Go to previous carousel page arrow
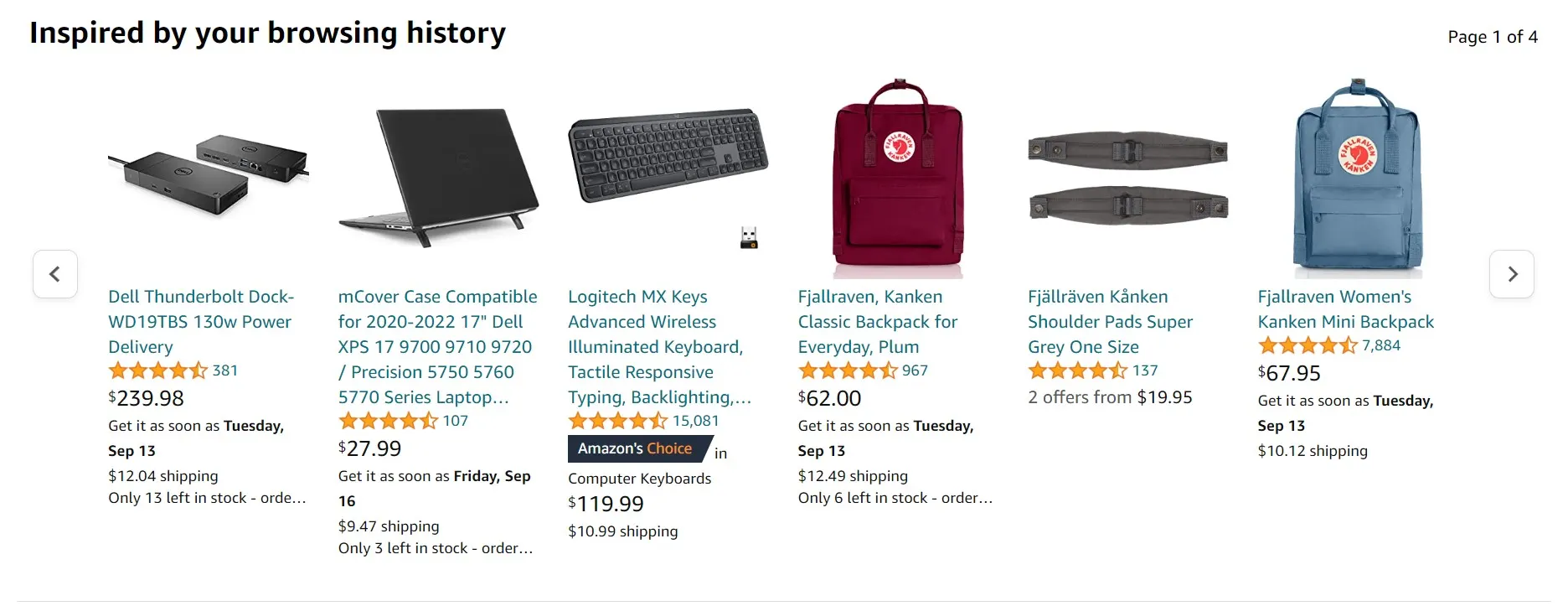 pyautogui.click(x=55, y=274)
